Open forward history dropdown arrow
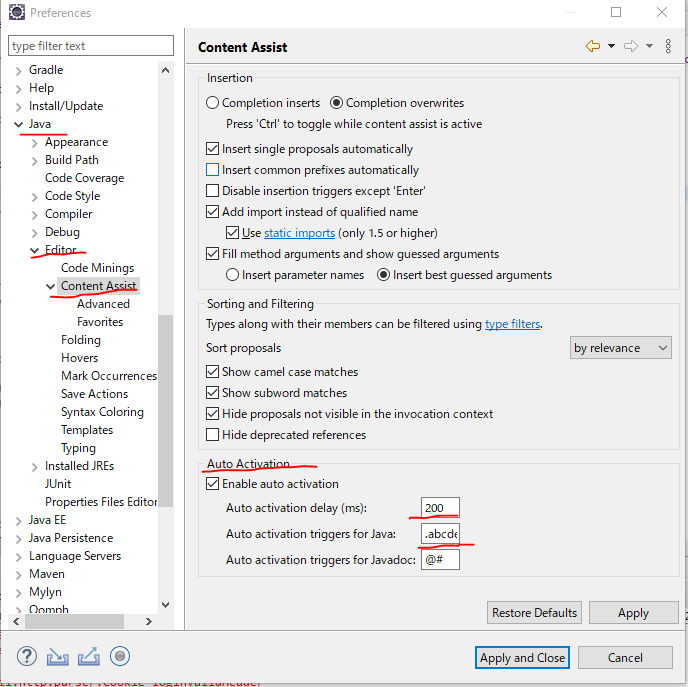688x687 pixels. [649, 46]
